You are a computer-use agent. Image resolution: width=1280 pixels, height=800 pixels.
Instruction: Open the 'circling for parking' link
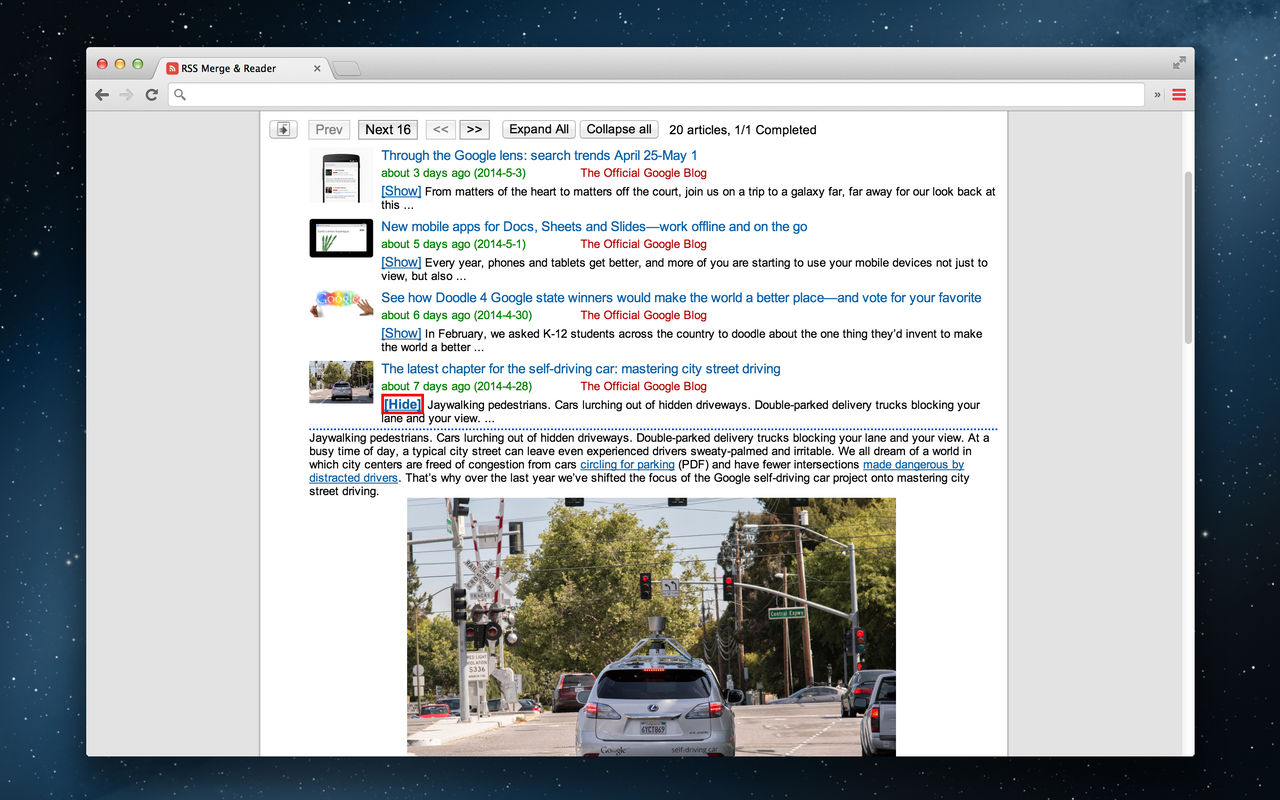[627, 464]
